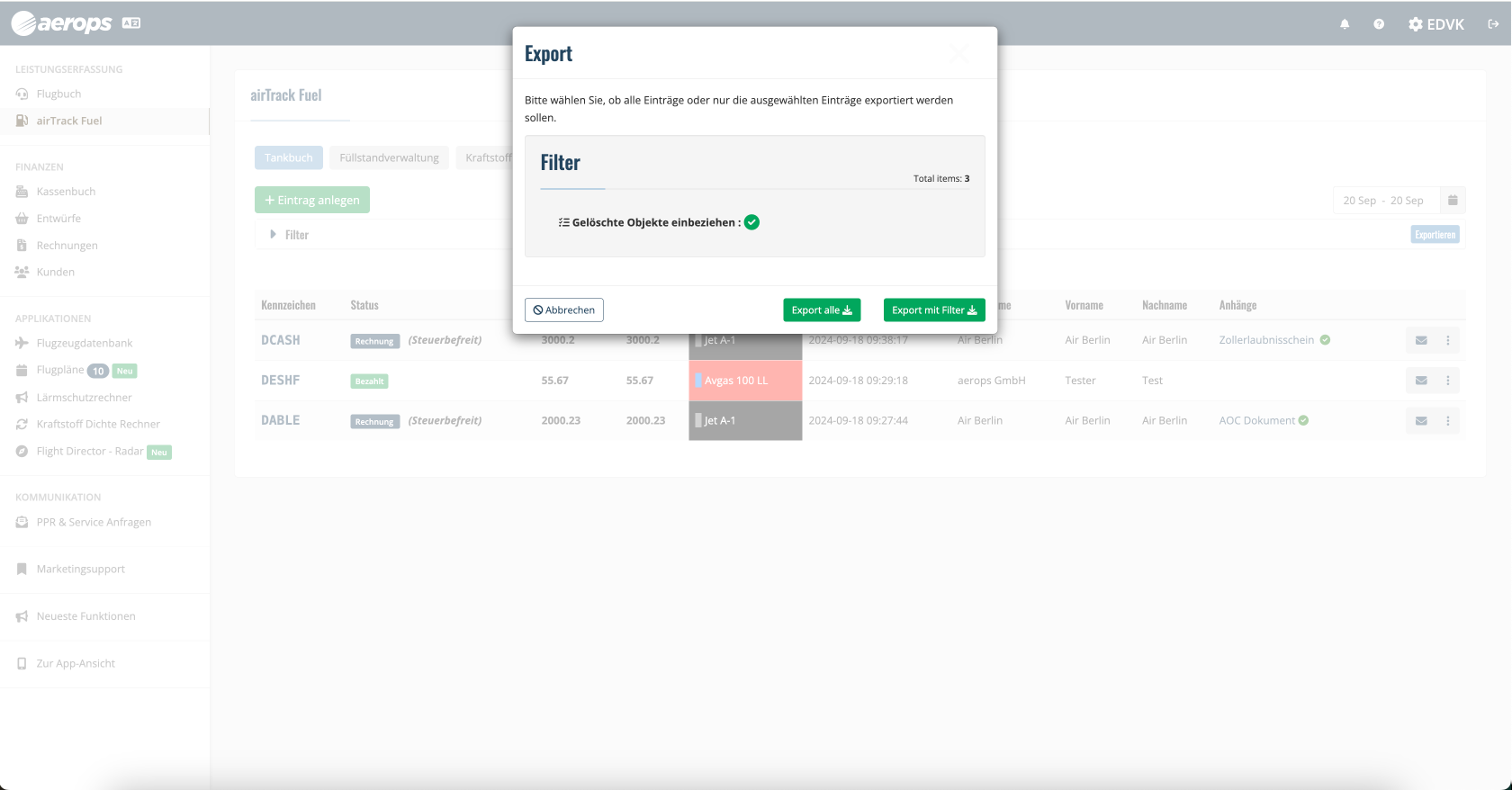This screenshot has height=790, width=1512.
Task: Click Flugzeugdatenbank plane icon
Action: click(22, 343)
